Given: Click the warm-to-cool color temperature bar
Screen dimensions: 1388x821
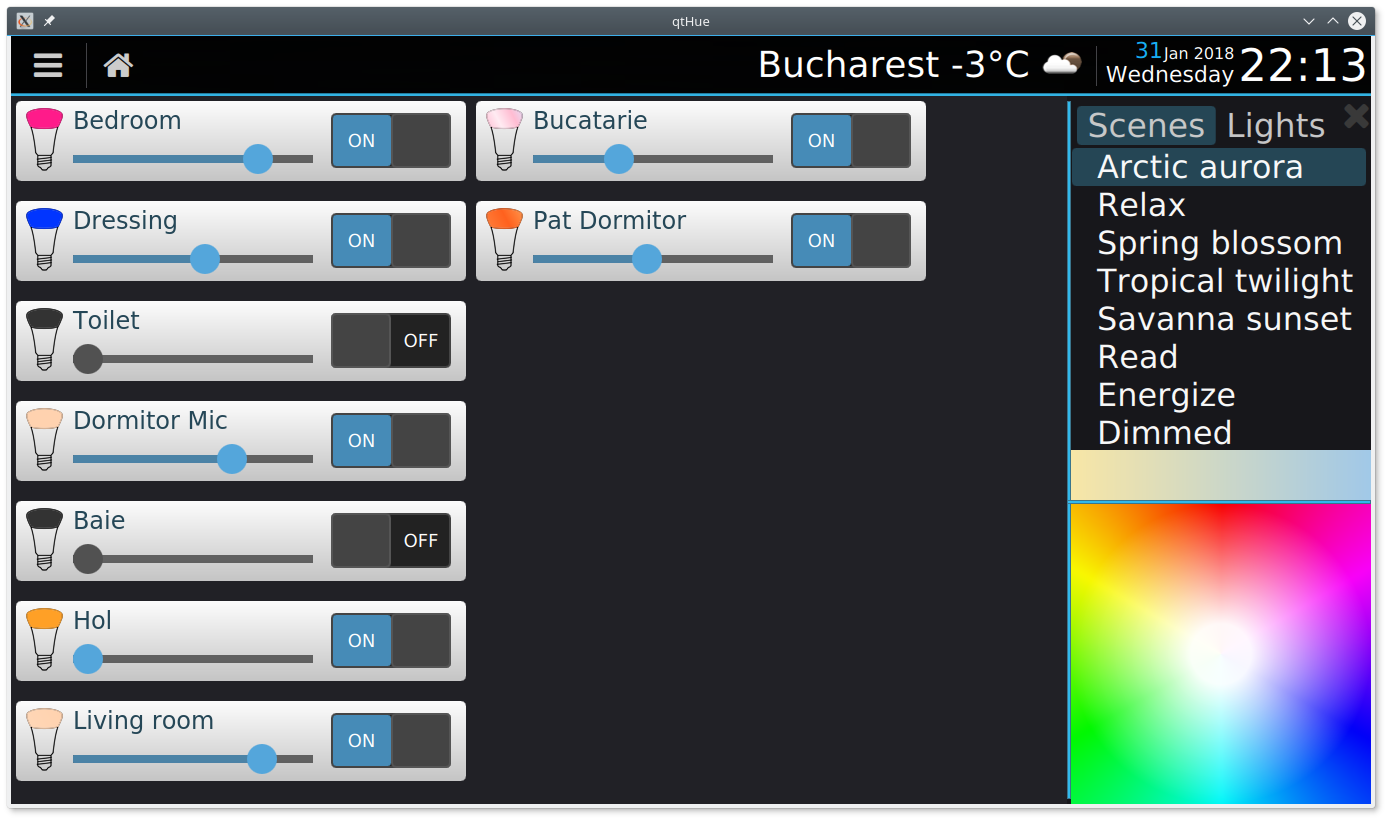Looking at the screenshot, I should click(x=1220, y=475).
